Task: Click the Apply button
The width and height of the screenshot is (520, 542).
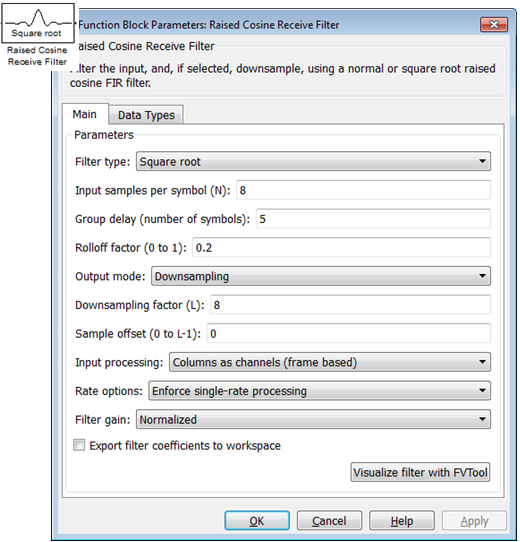Action: point(474,521)
